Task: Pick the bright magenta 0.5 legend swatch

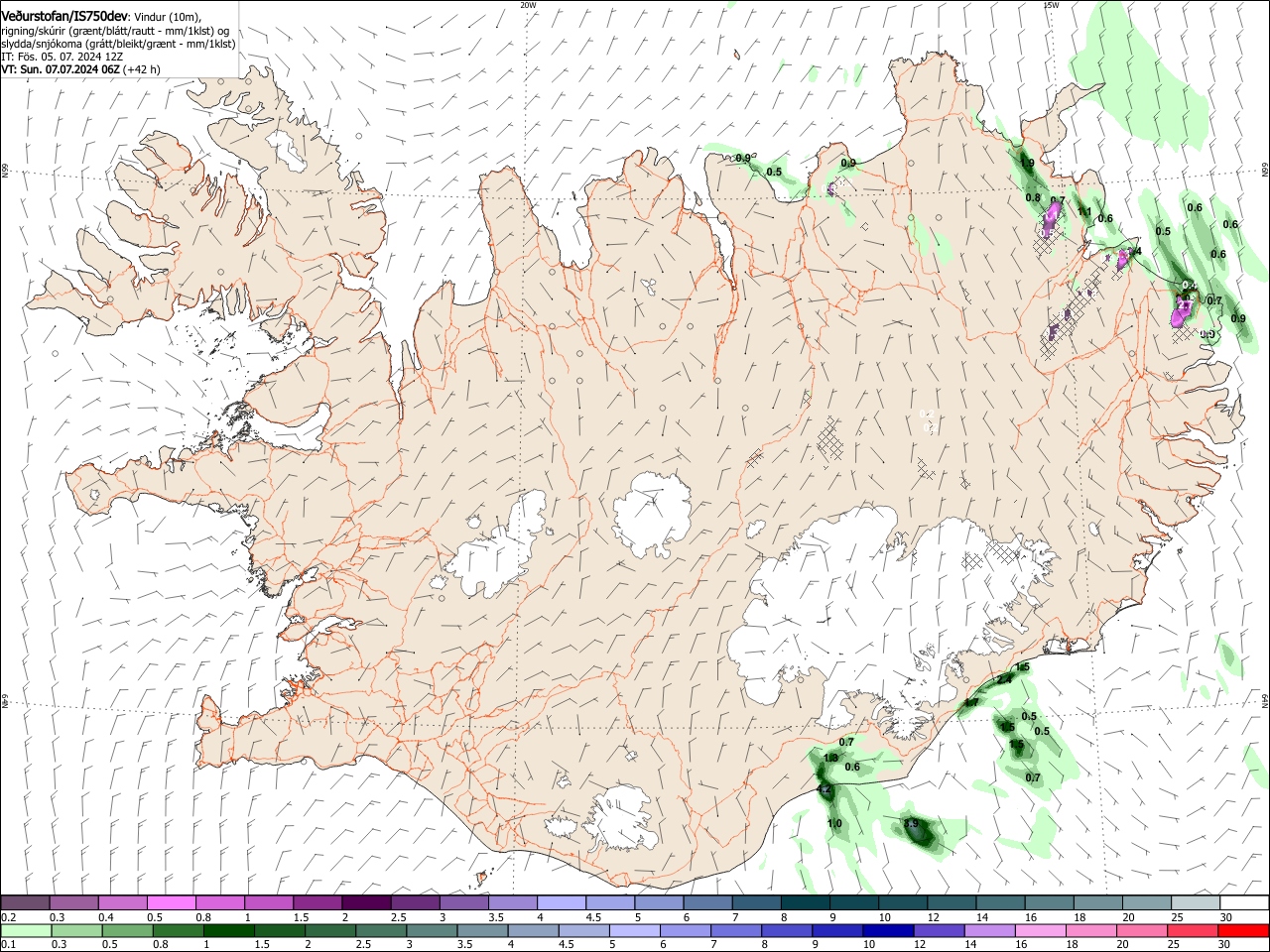Action: pyautogui.click(x=171, y=902)
